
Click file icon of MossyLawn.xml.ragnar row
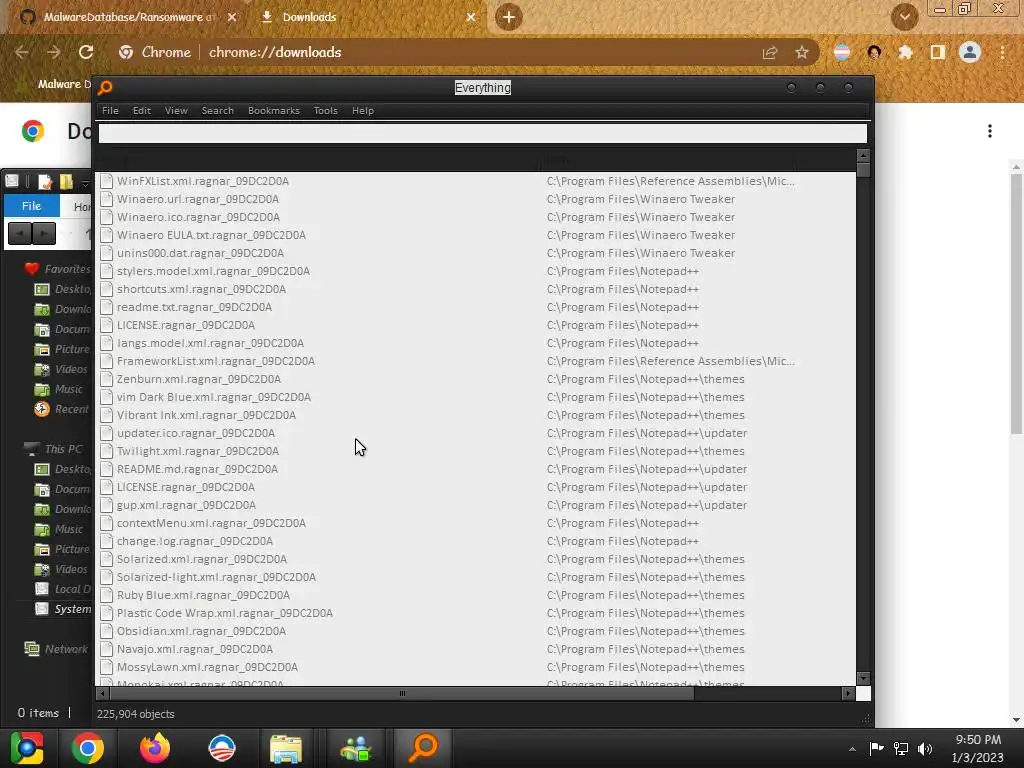point(106,667)
